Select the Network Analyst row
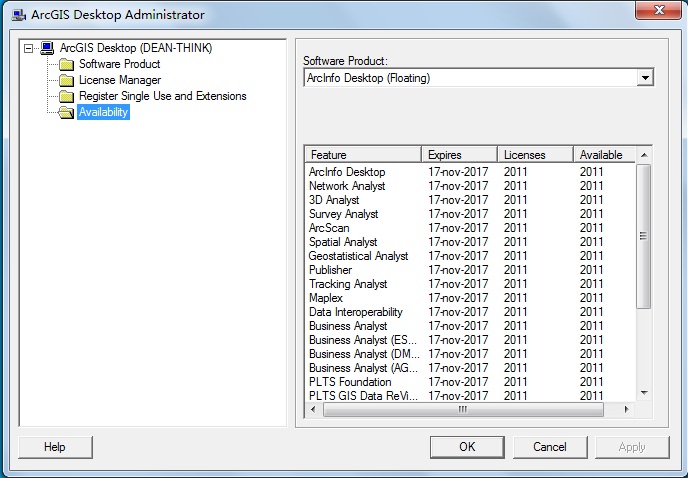The image size is (688, 478). point(470,186)
